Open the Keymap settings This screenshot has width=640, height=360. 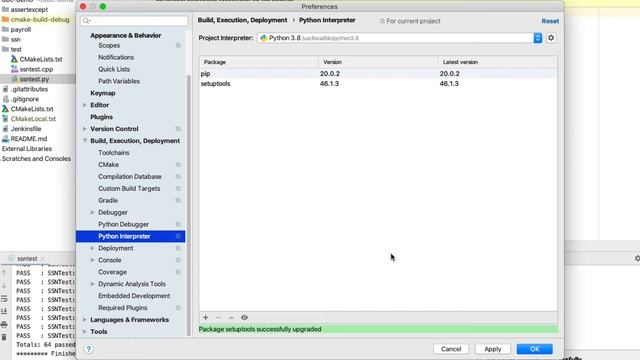click(102, 93)
